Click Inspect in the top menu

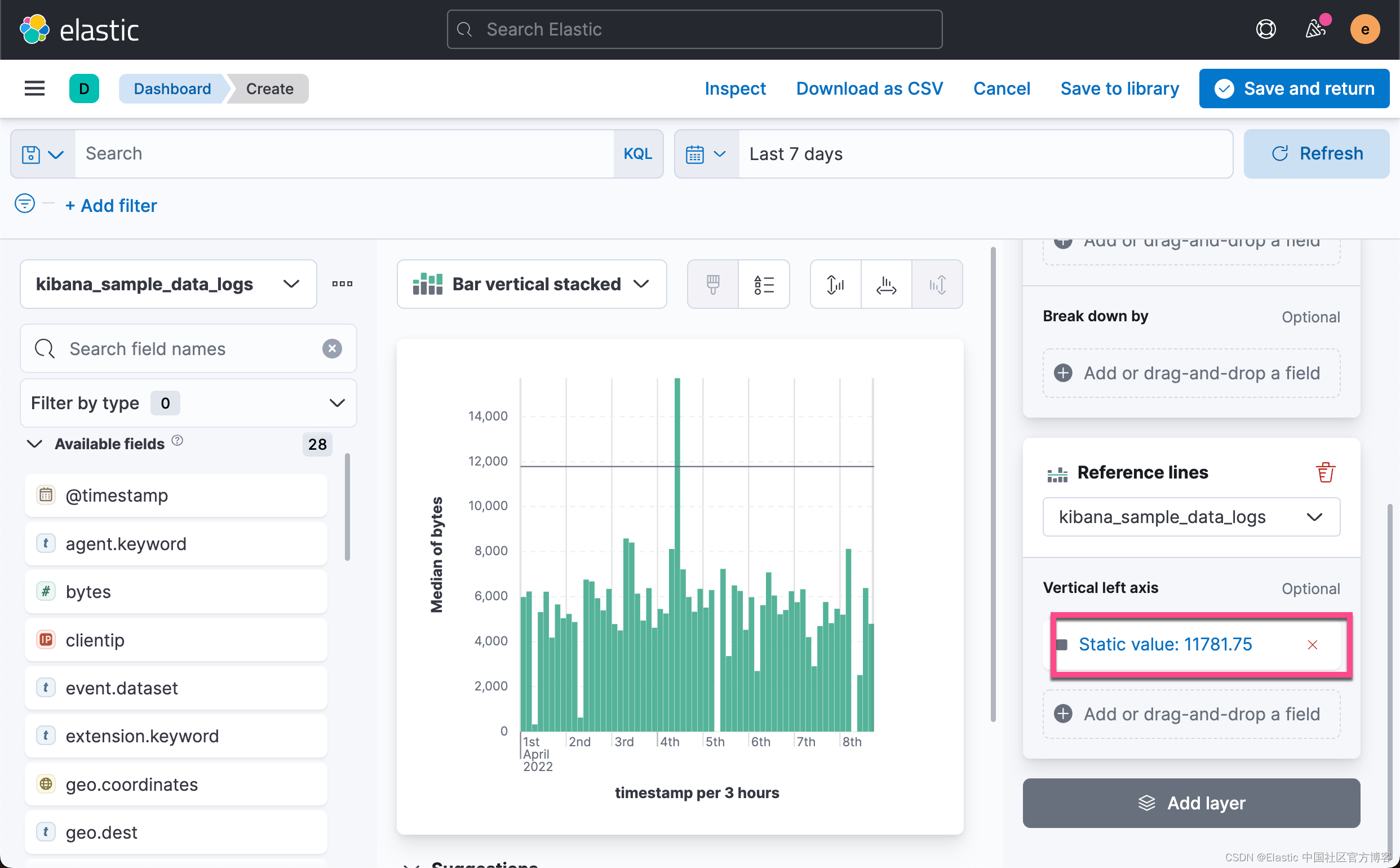735,88
